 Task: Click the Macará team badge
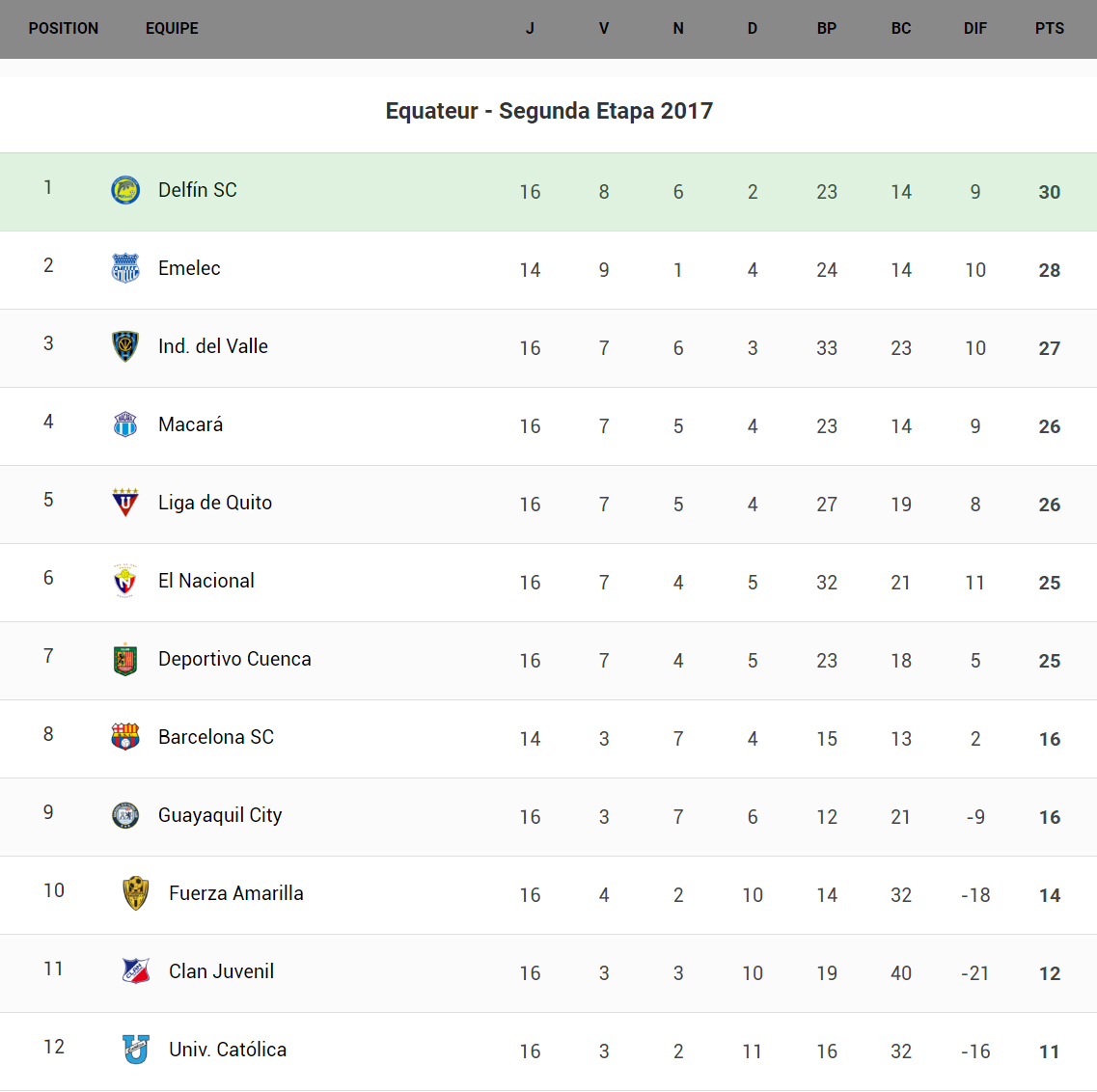tap(125, 424)
